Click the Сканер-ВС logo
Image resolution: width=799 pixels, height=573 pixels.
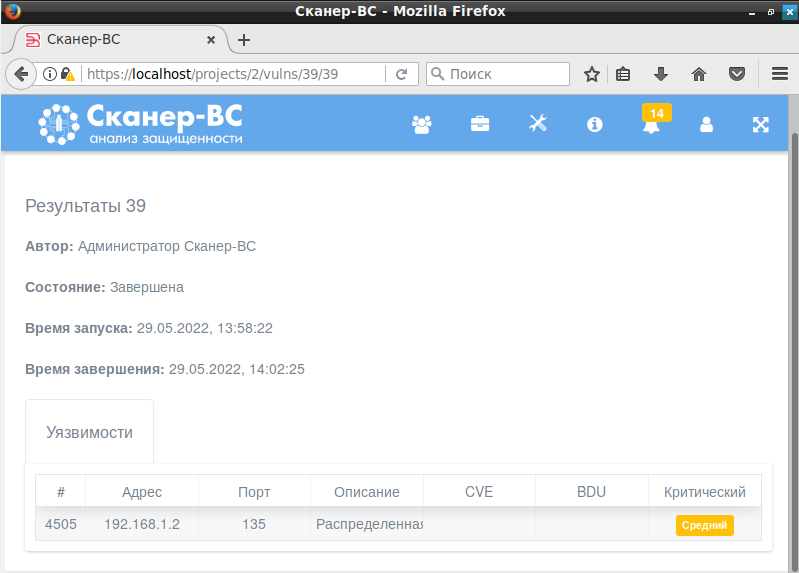140,124
